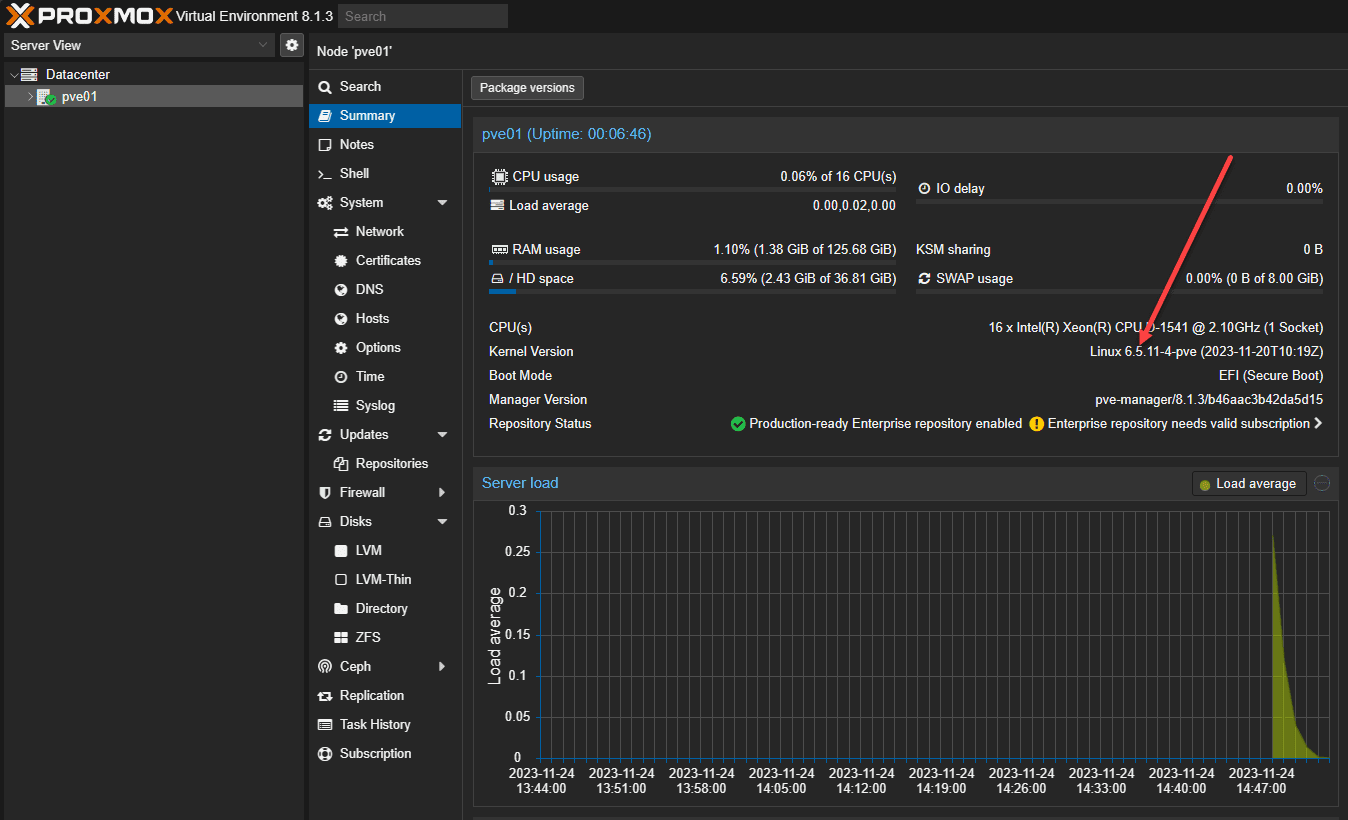
Task: Open the ZFS storage icon entry
Action: point(340,638)
